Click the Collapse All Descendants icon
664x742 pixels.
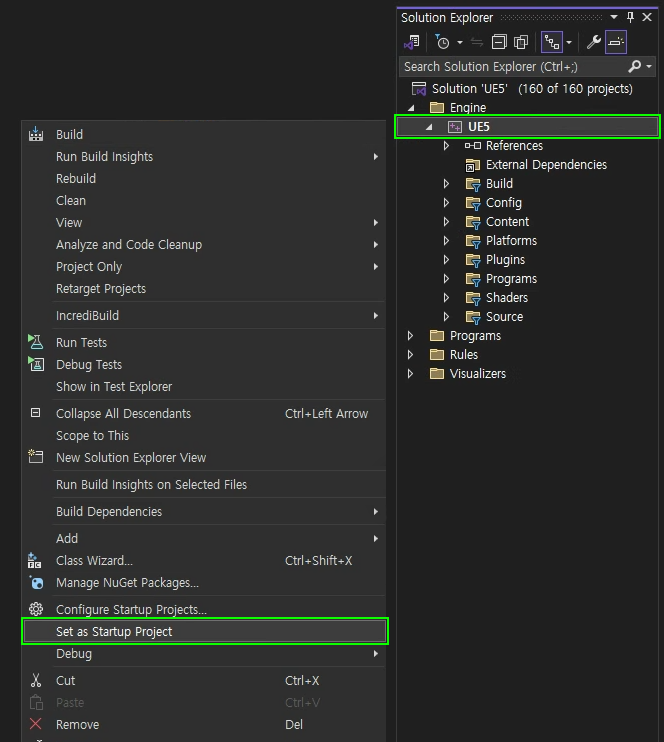click(x=35, y=413)
